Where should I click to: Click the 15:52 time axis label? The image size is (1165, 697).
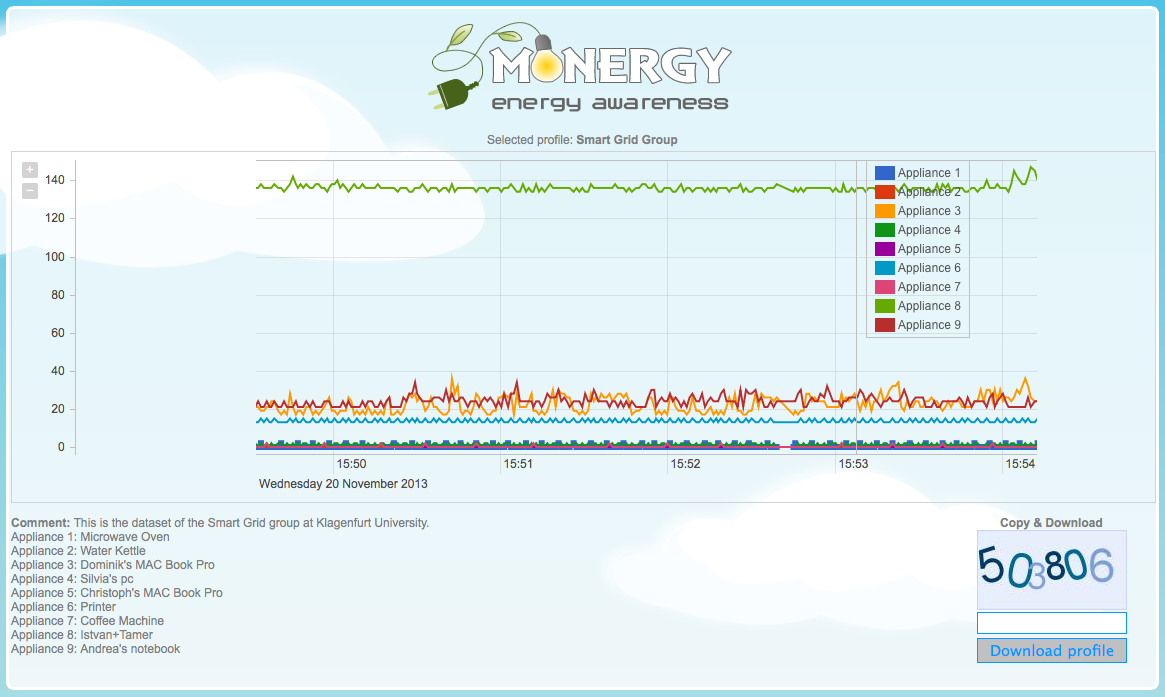tap(685, 464)
